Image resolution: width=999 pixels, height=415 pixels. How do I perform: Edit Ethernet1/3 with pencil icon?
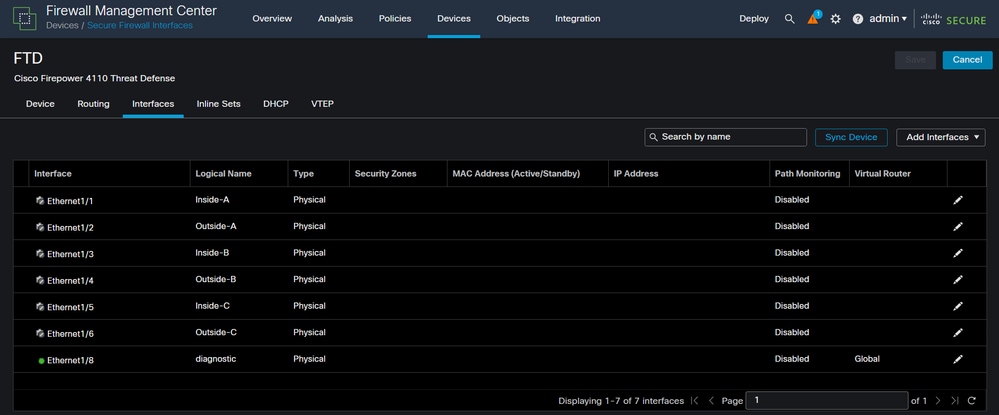point(958,253)
